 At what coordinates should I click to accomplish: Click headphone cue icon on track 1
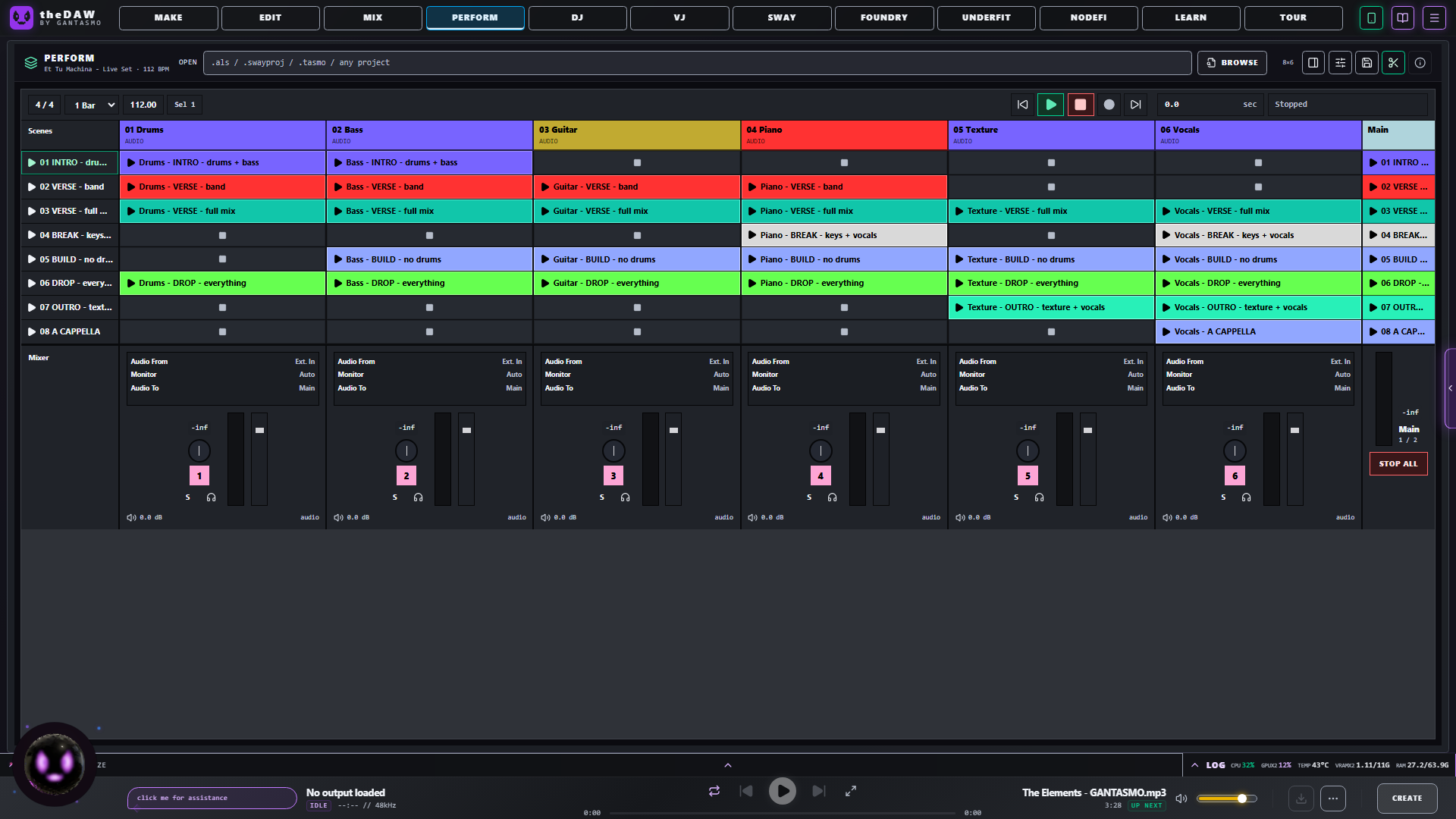[x=212, y=497]
